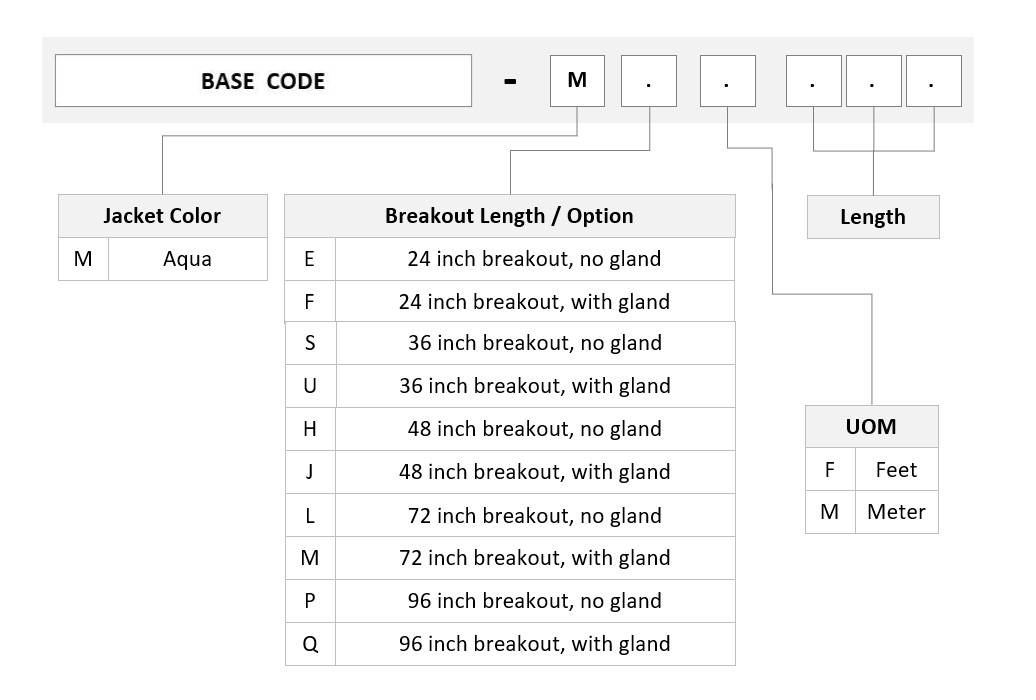Click the dash separator after base code

coord(510,82)
